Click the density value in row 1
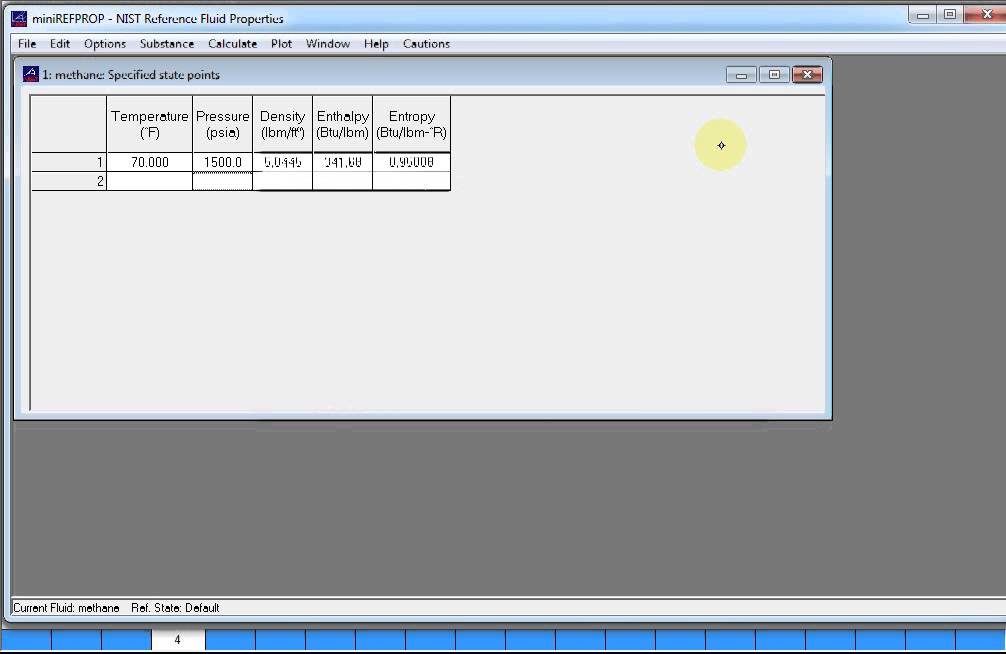1006x654 pixels. [x=282, y=162]
